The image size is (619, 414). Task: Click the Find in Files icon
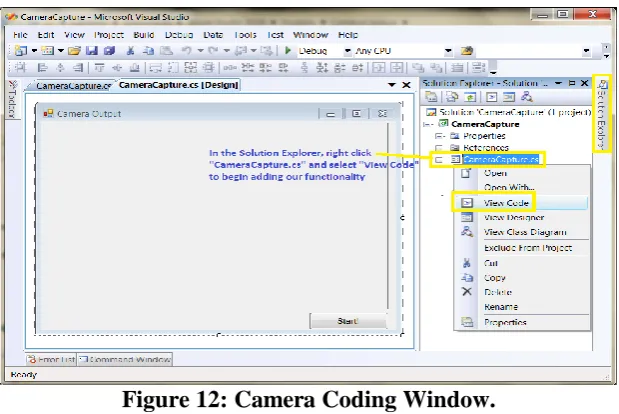(467, 51)
